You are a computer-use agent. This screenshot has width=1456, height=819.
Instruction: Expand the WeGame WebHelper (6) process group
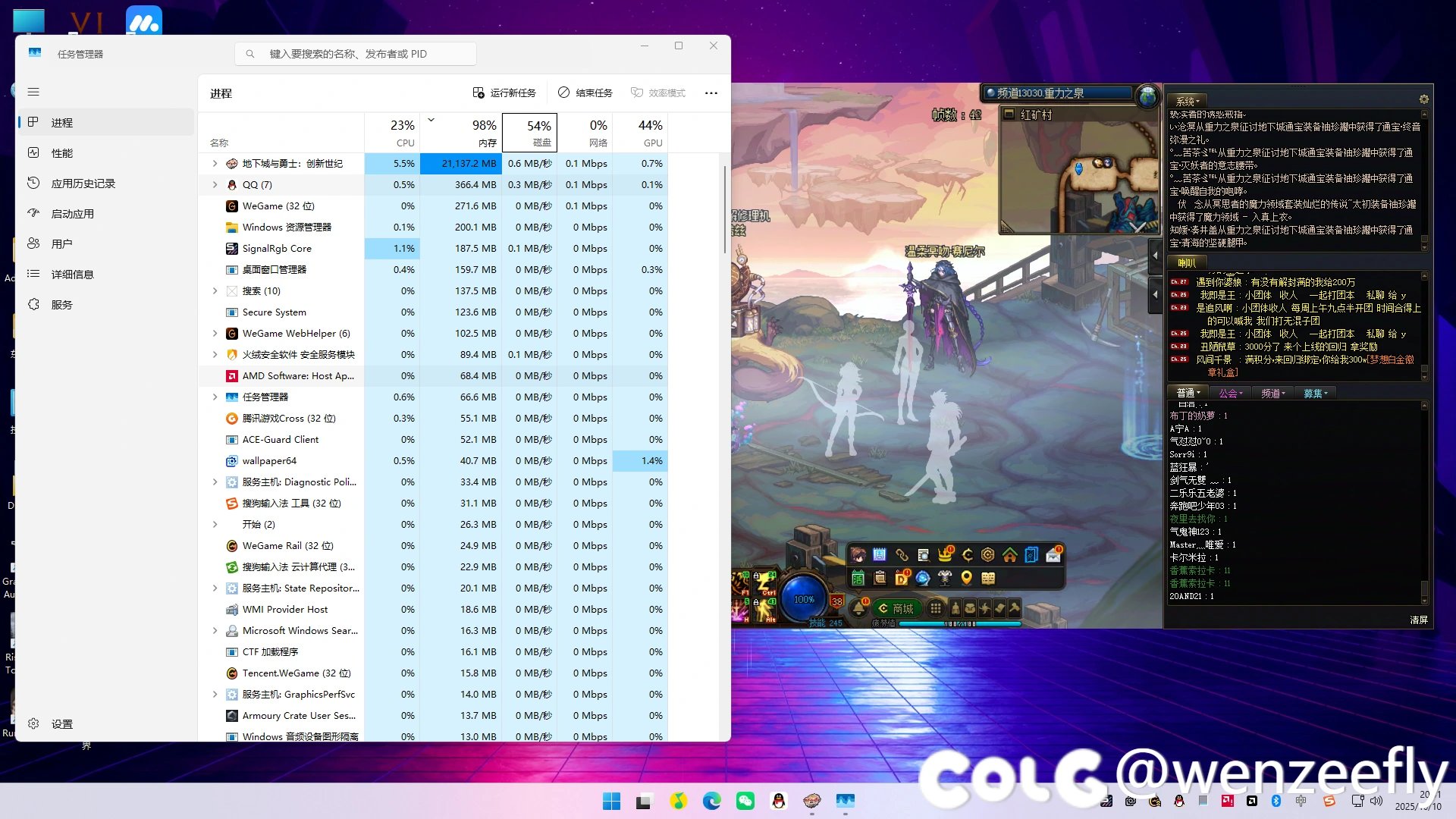pyautogui.click(x=215, y=334)
